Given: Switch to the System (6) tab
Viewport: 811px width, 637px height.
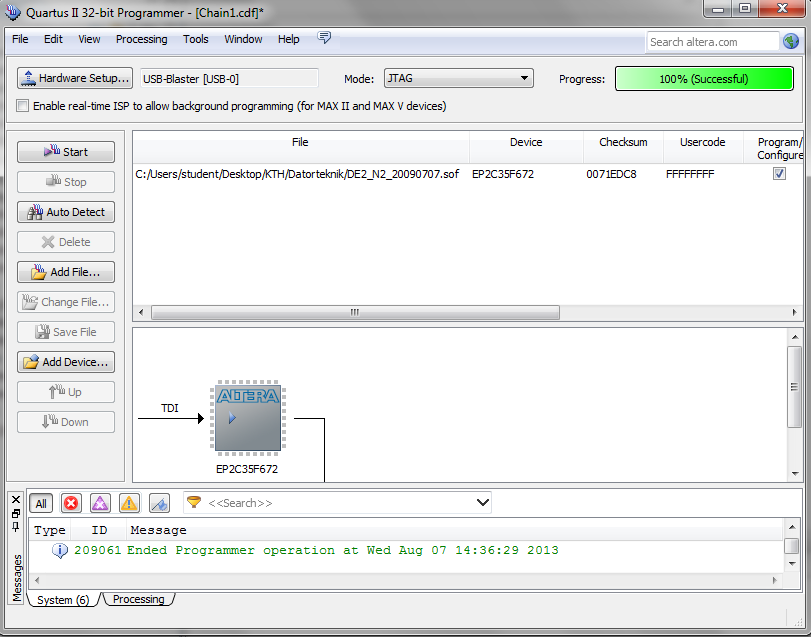Looking at the screenshot, I should (x=63, y=600).
